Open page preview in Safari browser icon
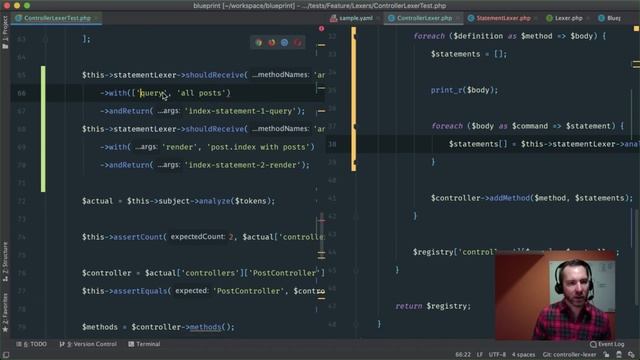The image size is (640, 360). click(284, 42)
